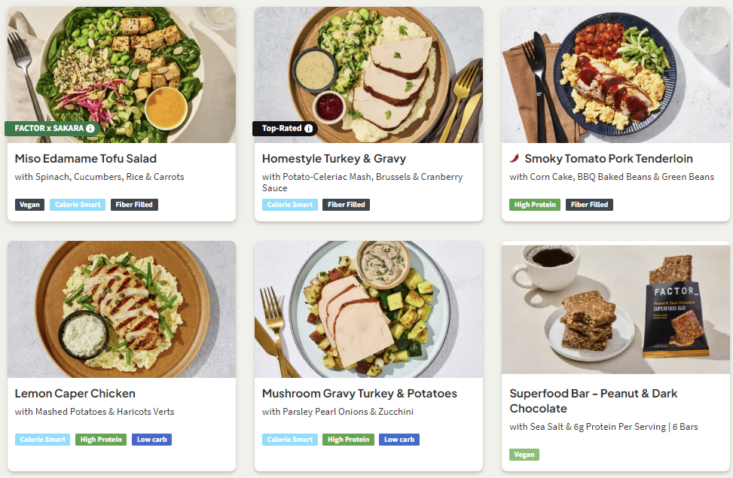Click Low carb tag on Lemon Caper Chicken
733x478 pixels.
[x=151, y=439]
